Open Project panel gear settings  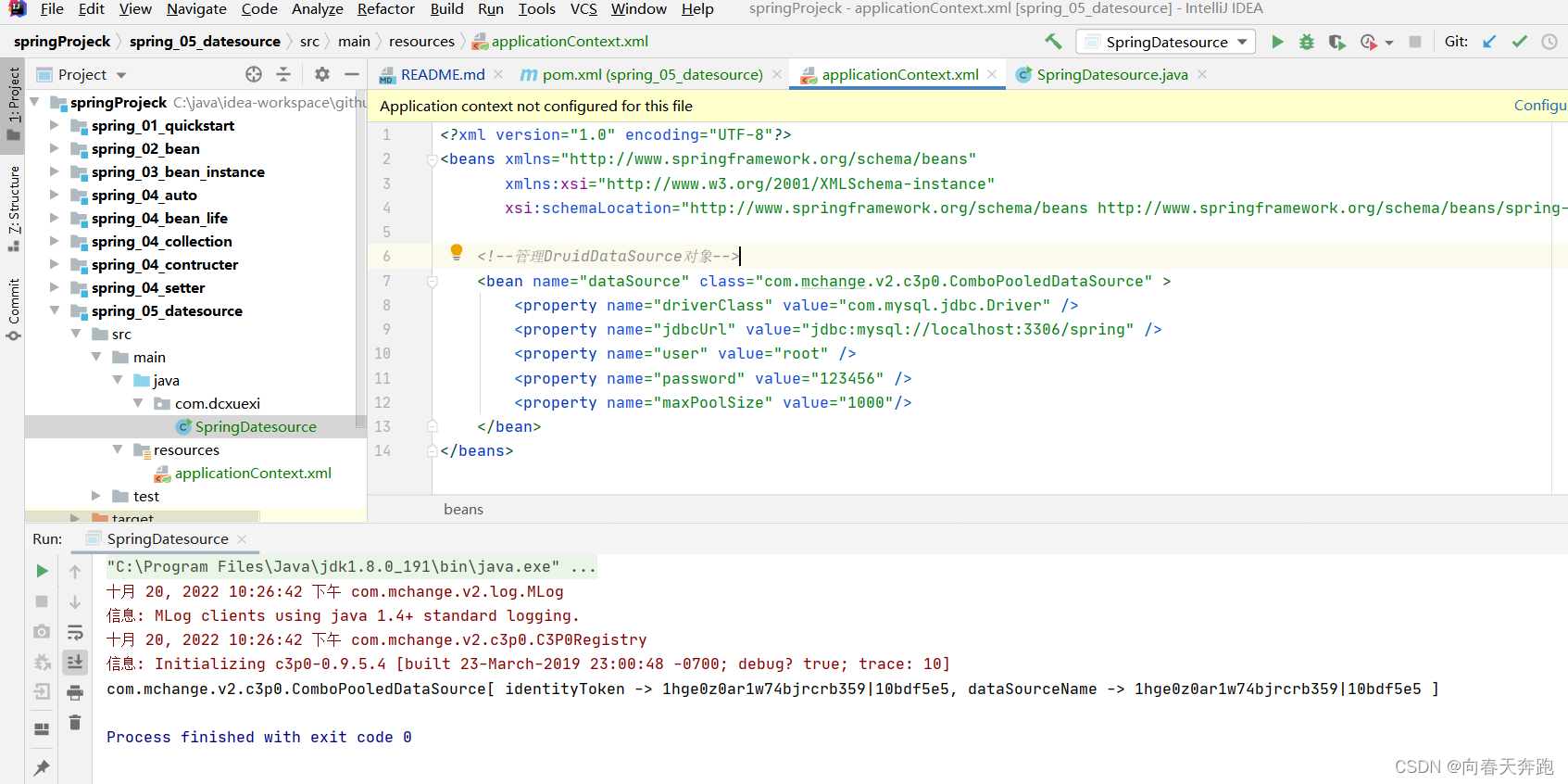coord(322,74)
